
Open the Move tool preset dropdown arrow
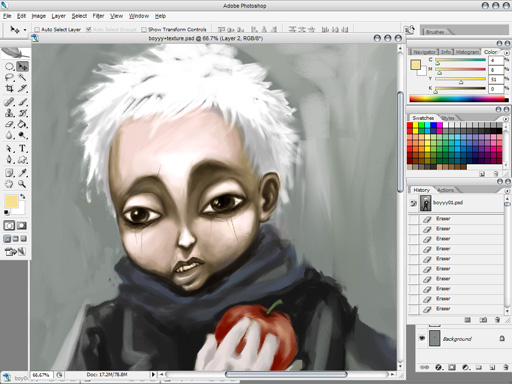(25, 30)
